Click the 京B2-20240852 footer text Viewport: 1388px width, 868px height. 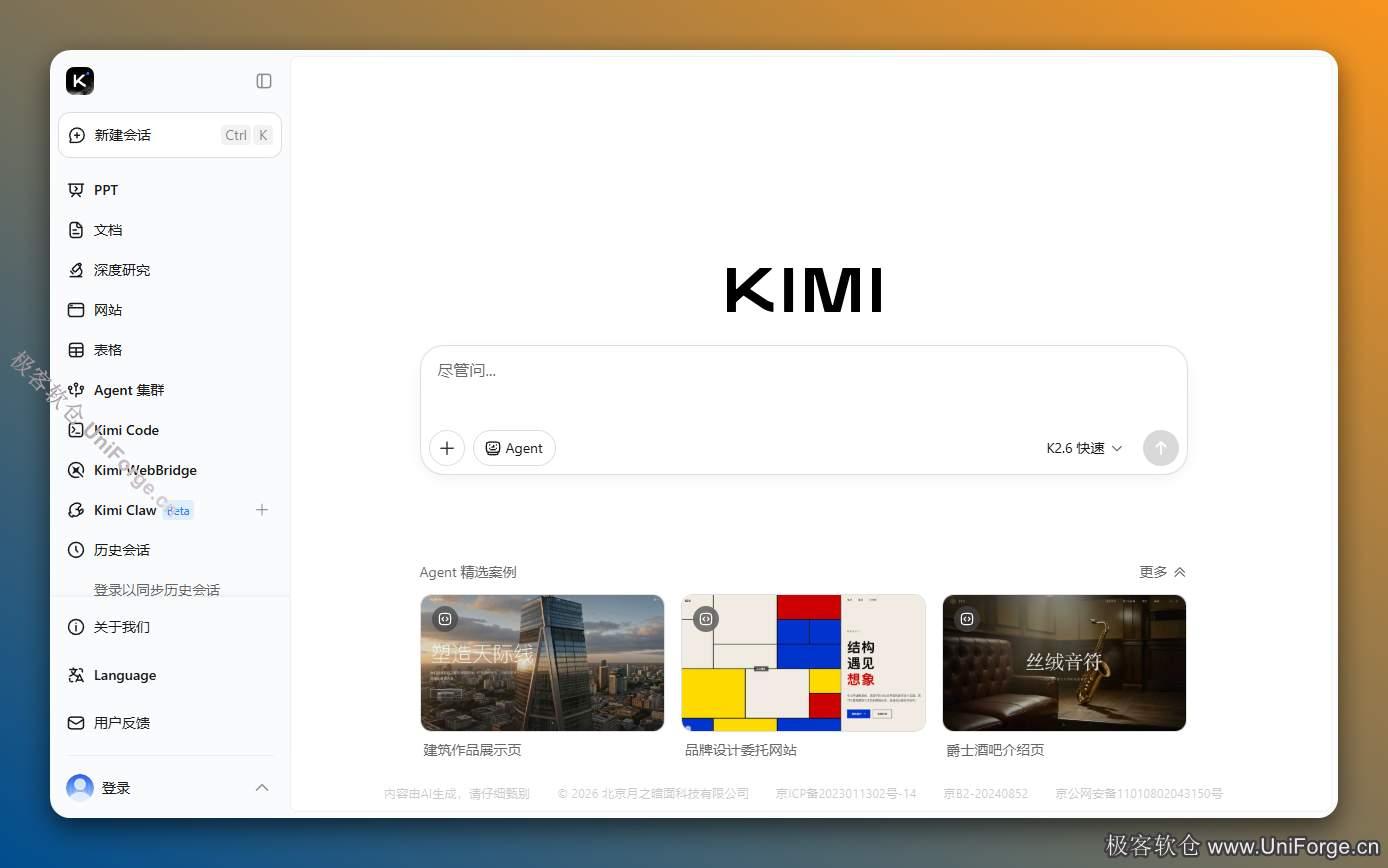[985, 794]
